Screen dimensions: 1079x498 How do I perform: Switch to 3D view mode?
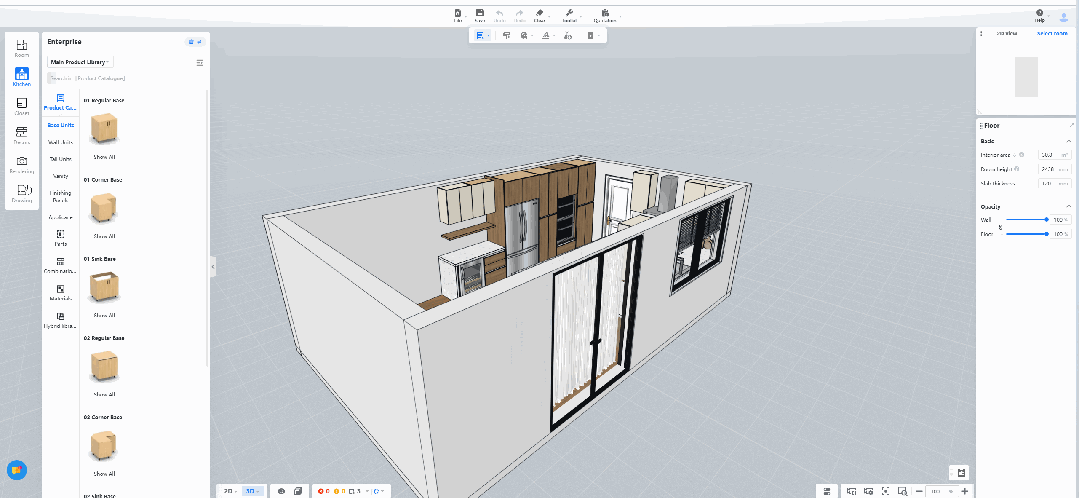(250, 491)
